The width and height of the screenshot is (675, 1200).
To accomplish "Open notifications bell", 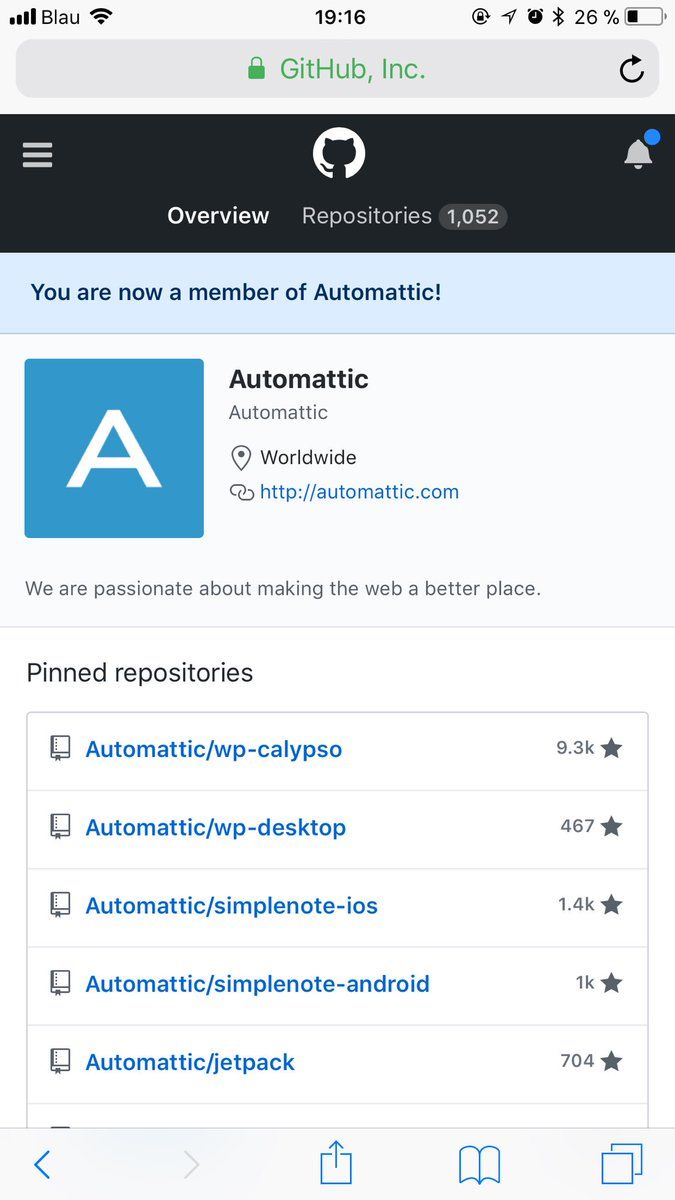I will point(638,154).
